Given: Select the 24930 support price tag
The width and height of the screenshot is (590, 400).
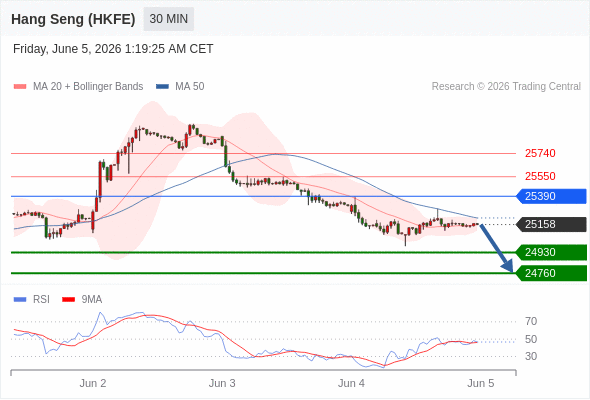Looking at the screenshot, I should pos(551,252).
